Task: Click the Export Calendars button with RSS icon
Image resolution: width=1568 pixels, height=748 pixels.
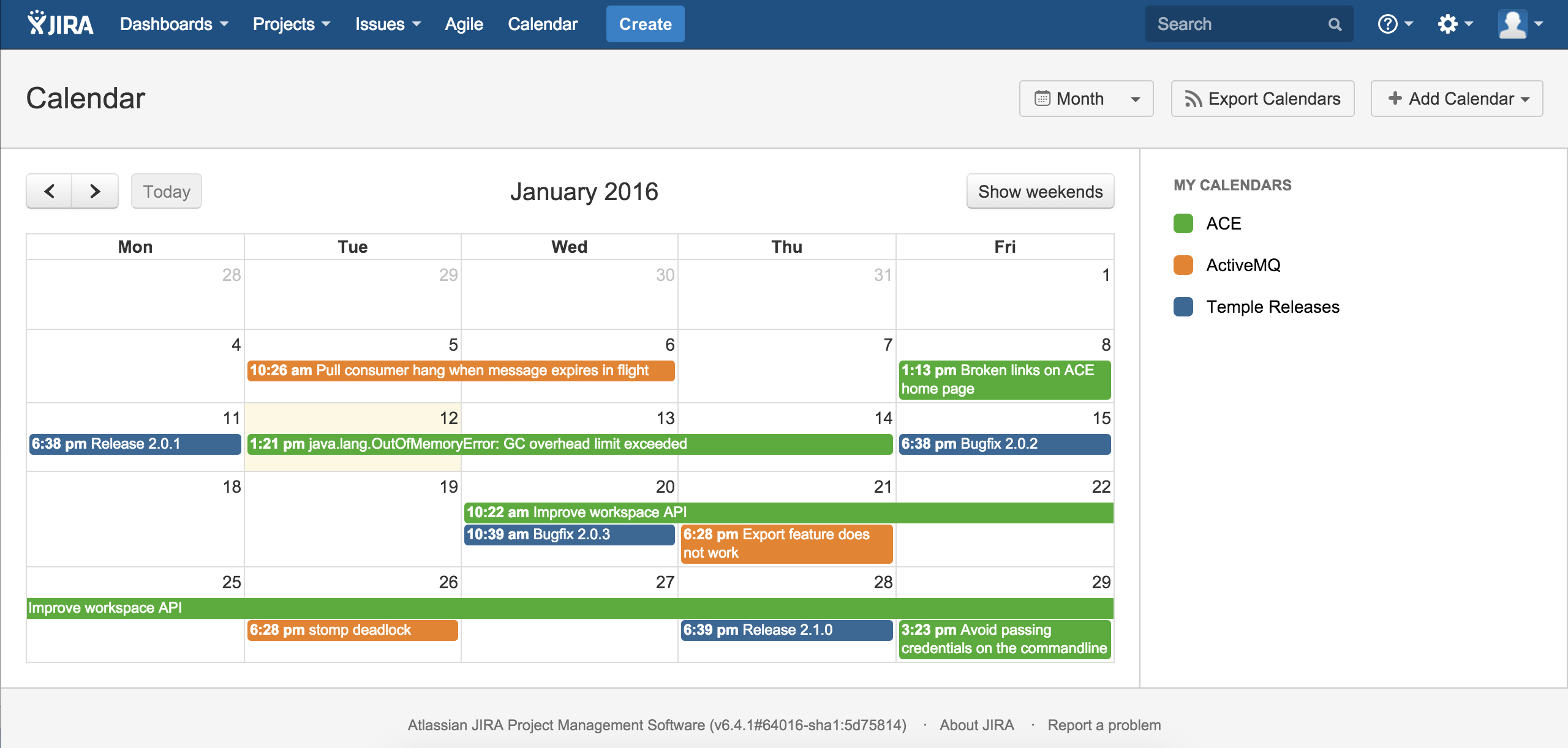Action: pyautogui.click(x=1262, y=99)
